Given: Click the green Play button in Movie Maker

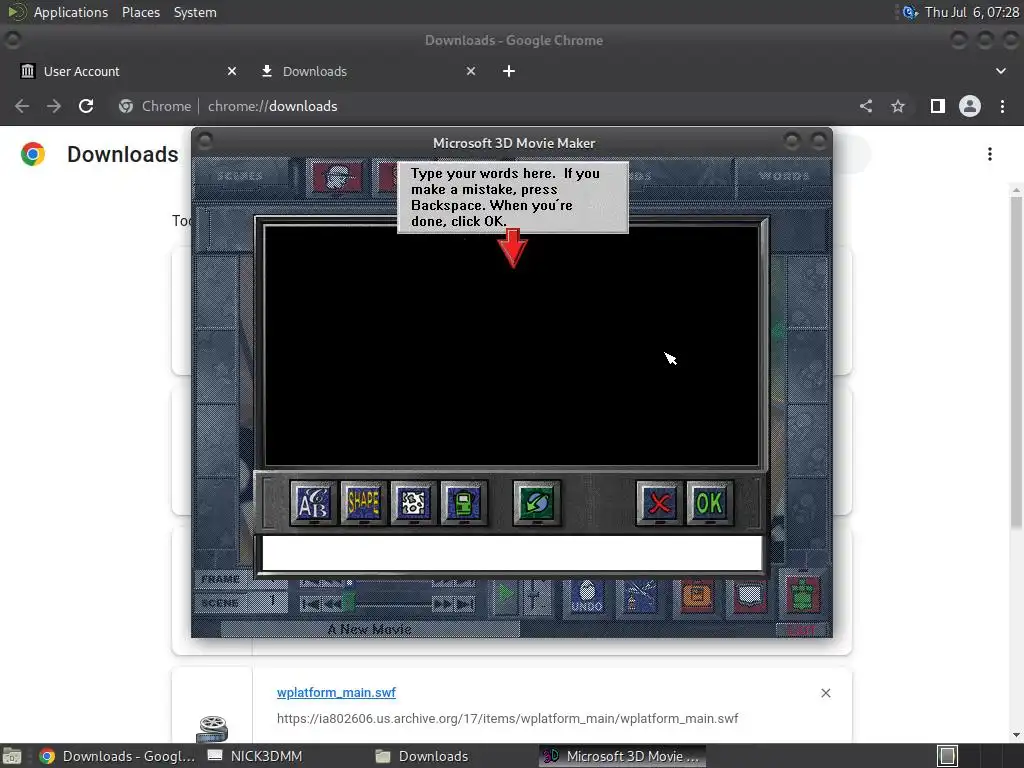Looking at the screenshot, I should pyautogui.click(x=504, y=595).
